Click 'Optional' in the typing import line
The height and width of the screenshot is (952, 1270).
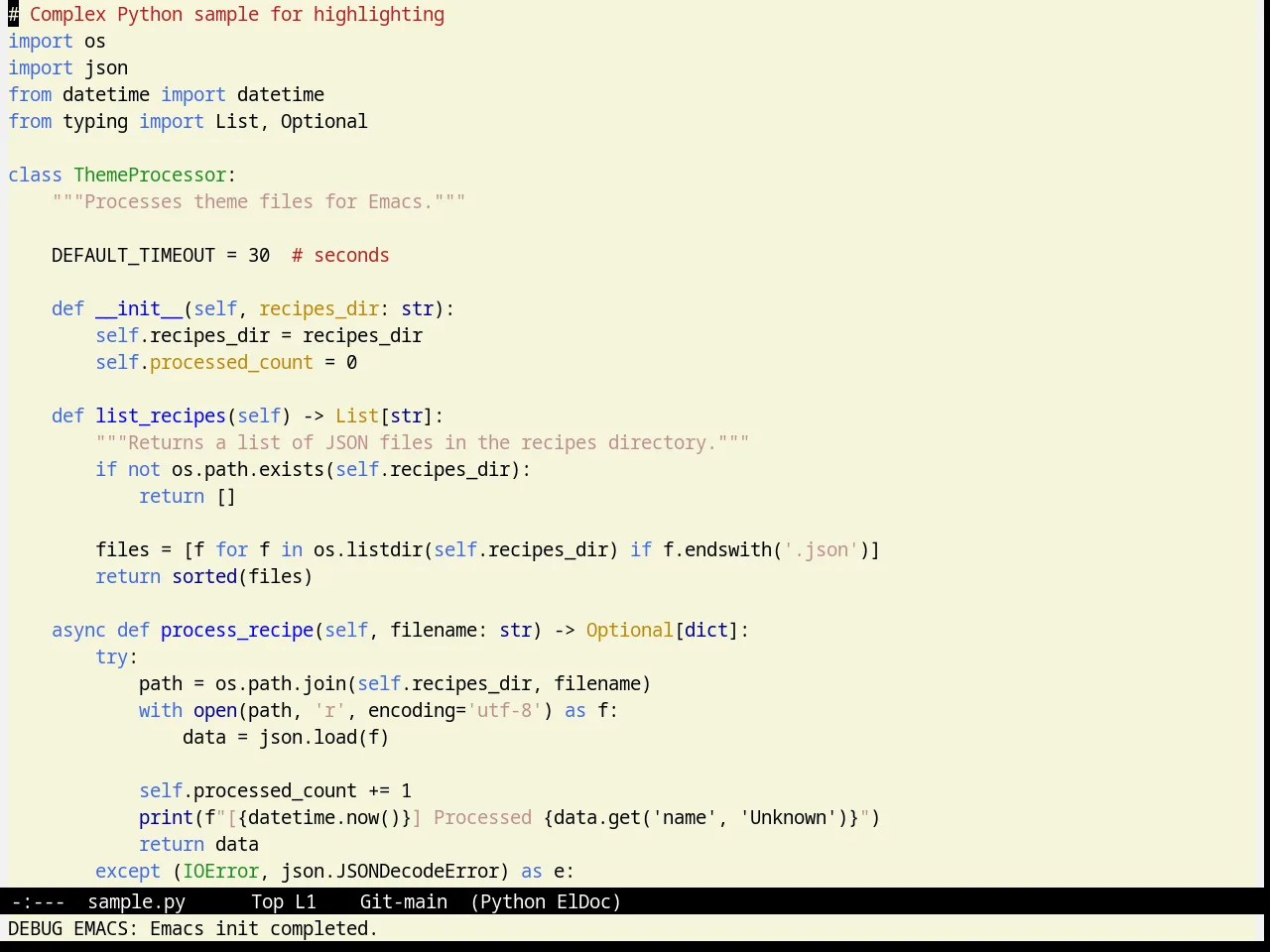[x=324, y=121]
